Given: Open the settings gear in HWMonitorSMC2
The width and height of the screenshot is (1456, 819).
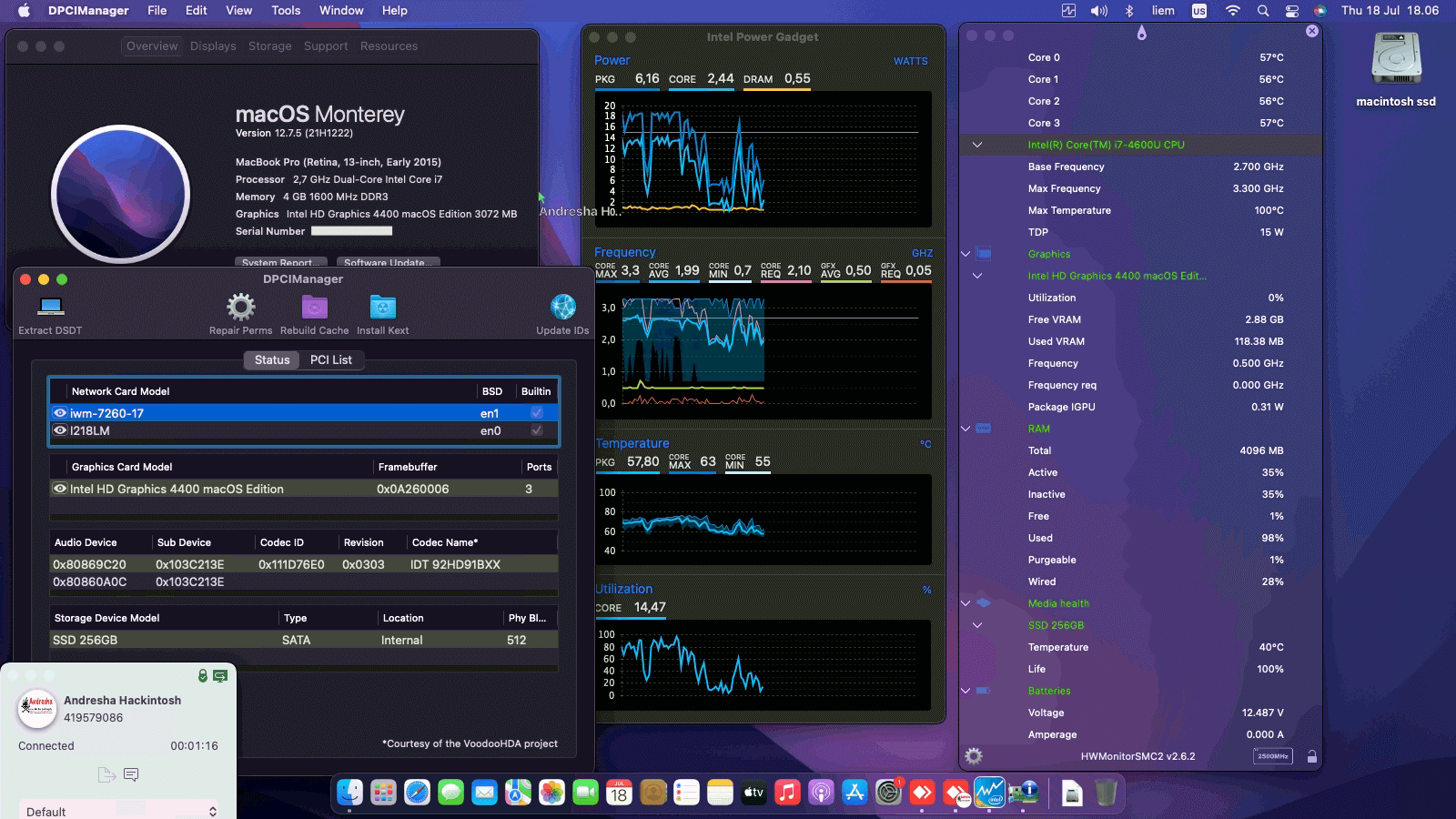Looking at the screenshot, I should click(x=974, y=754).
